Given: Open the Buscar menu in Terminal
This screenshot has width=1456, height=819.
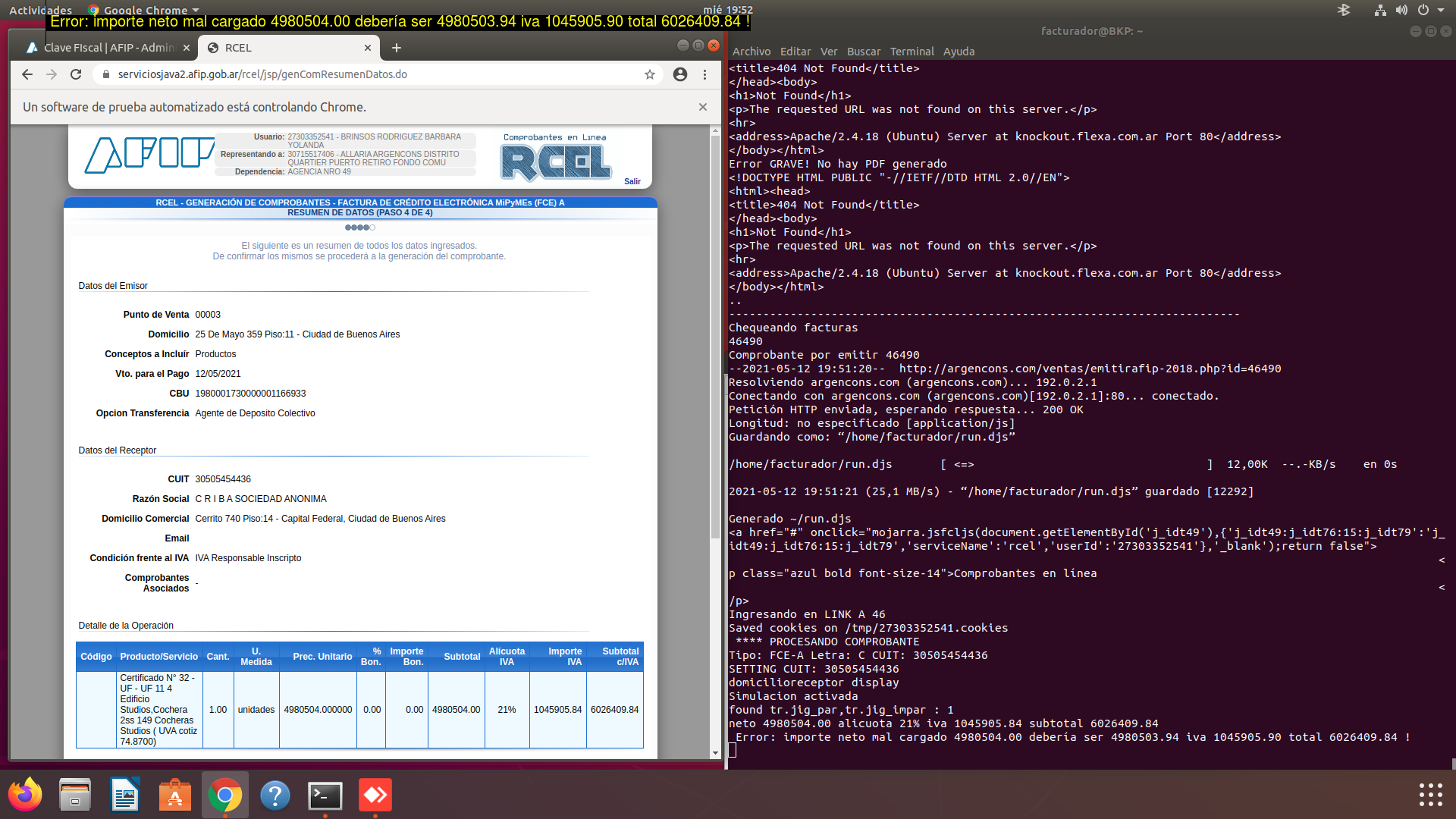Looking at the screenshot, I should (x=864, y=52).
